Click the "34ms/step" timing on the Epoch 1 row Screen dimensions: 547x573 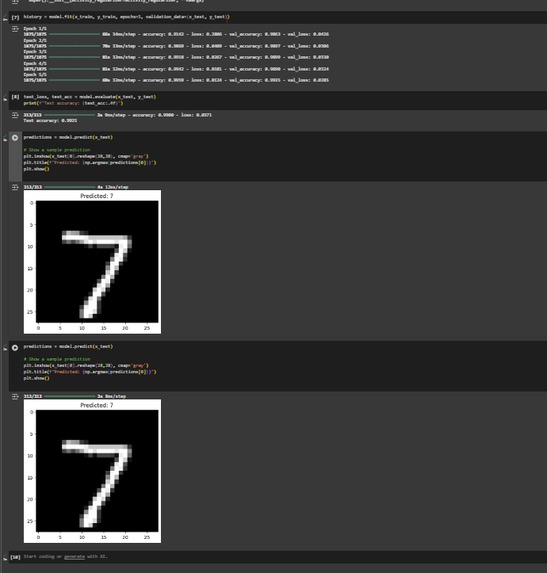coord(124,34)
